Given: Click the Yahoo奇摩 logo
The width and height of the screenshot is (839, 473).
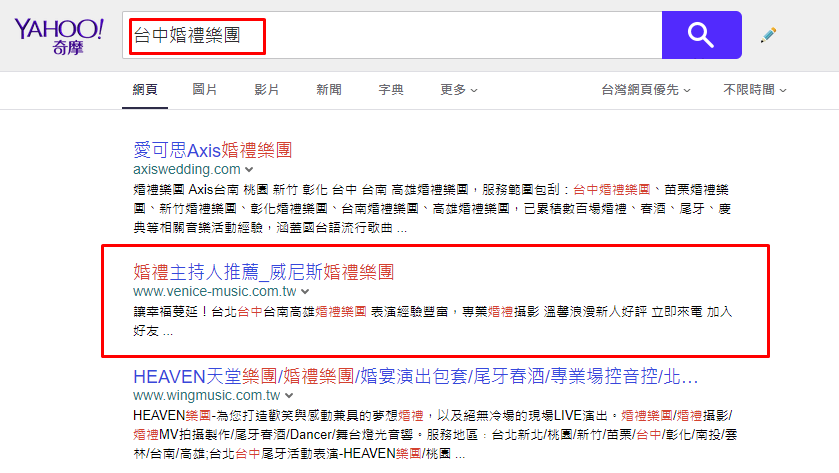Looking at the screenshot, I should pos(59,36).
